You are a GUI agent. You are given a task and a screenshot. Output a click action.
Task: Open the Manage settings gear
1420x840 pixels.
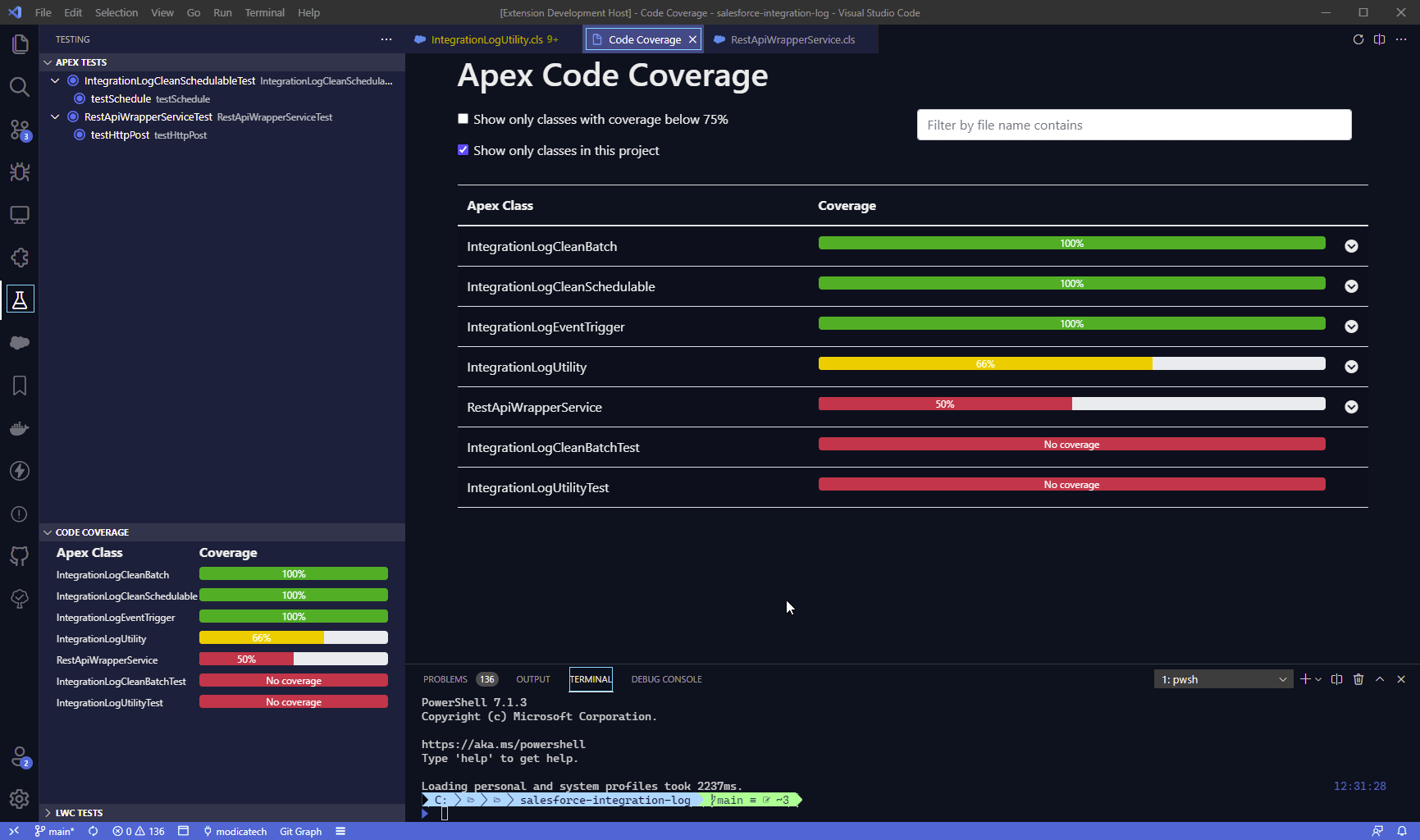click(x=20, y=799)
